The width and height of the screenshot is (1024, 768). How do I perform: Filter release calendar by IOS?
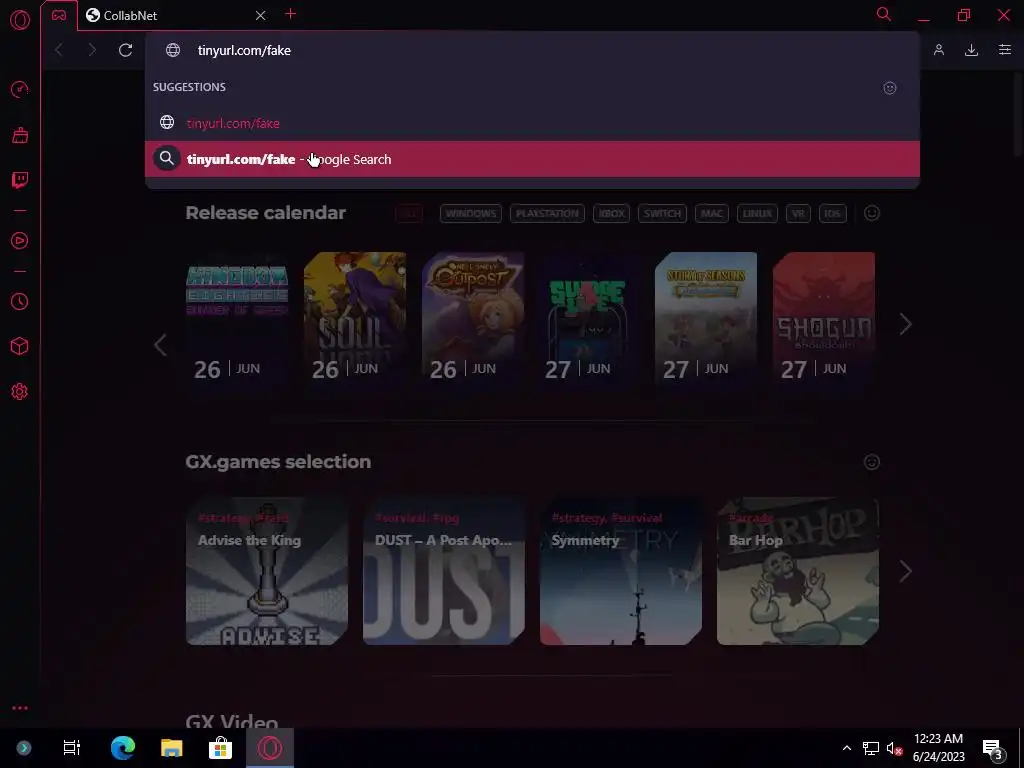point(832,214)
